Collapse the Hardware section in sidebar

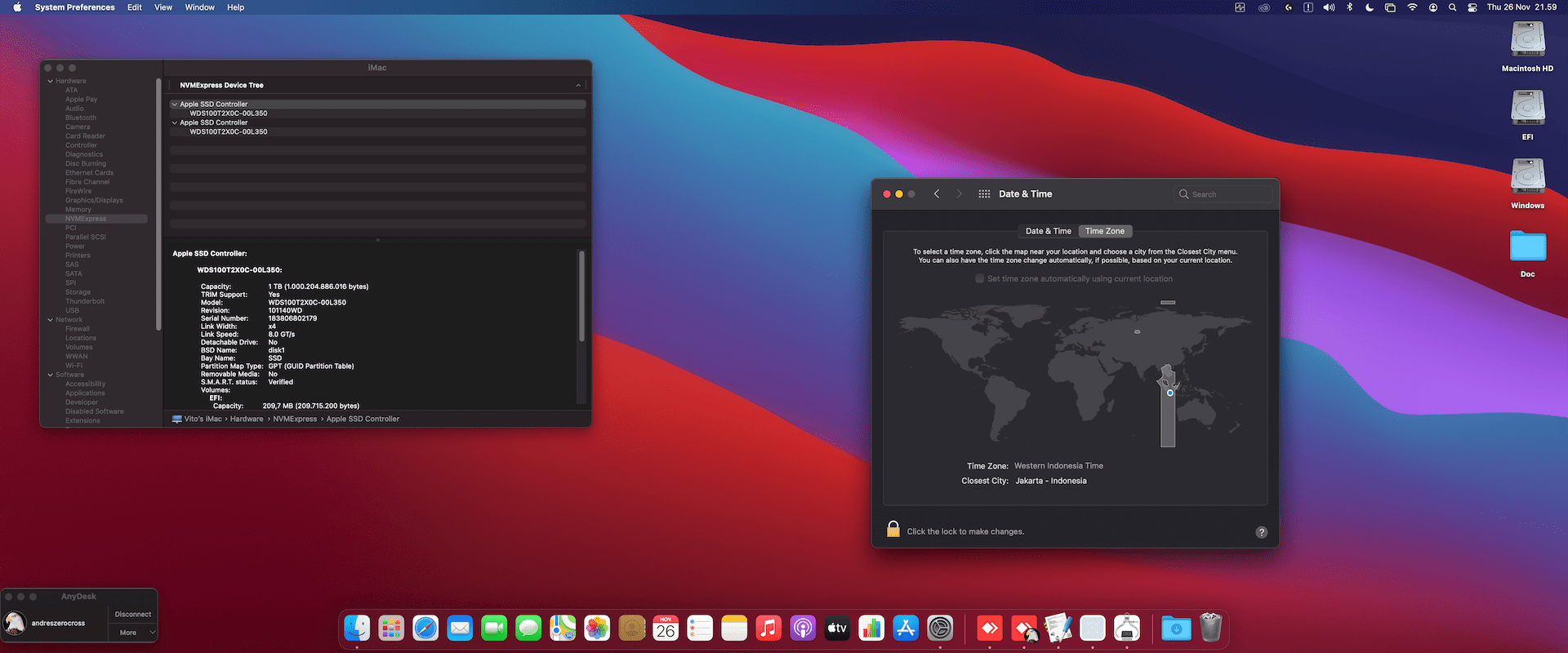[x=50, y=81]
